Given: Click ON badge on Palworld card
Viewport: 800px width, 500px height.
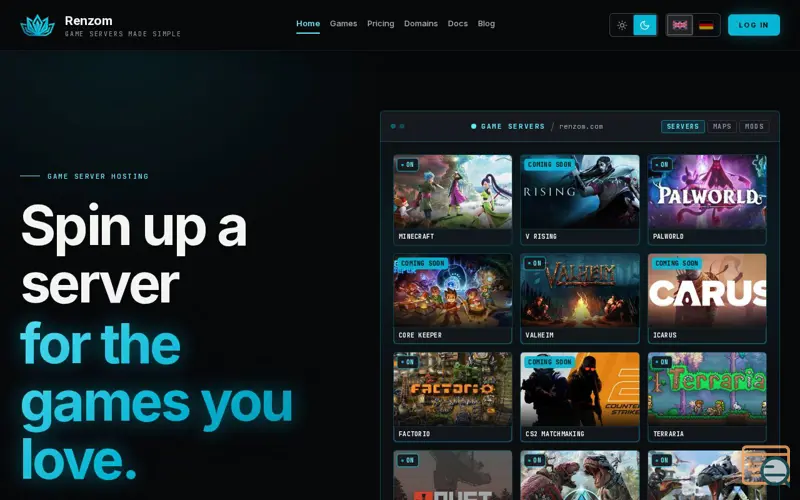Looking at the screenshot, I should (x=662, y=165).
